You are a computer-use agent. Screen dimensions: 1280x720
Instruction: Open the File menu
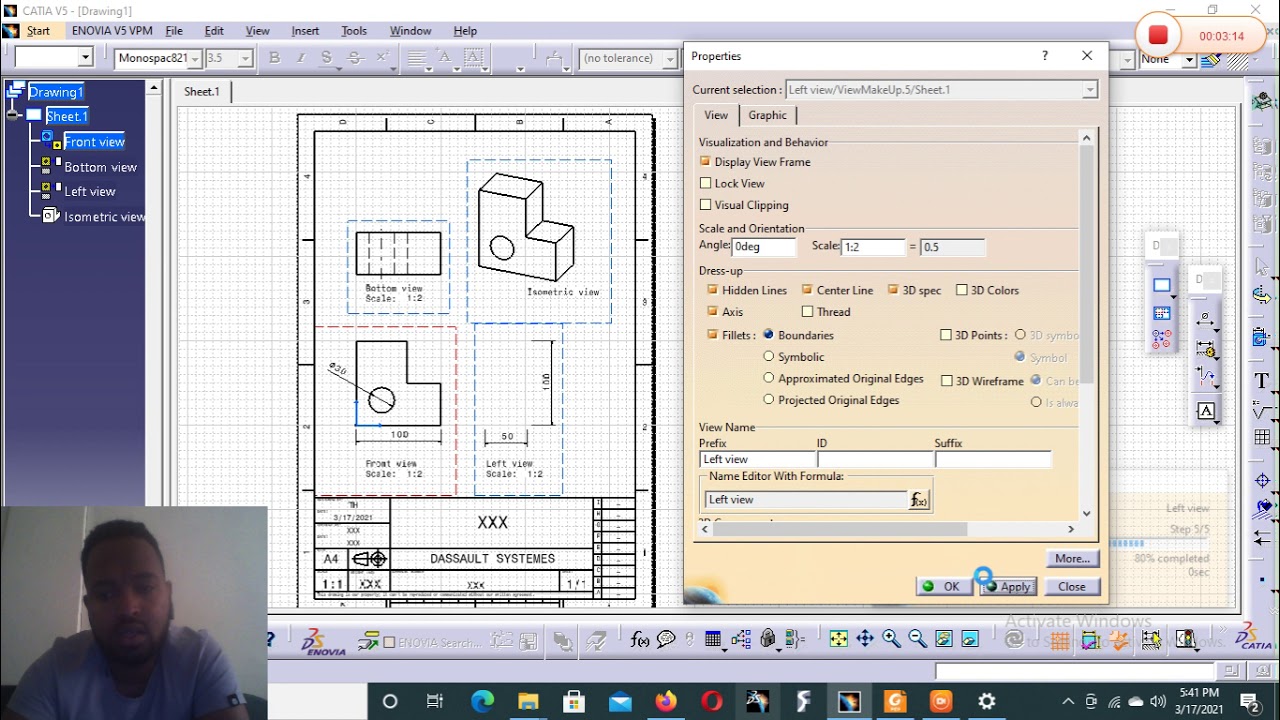coord(174,31)
